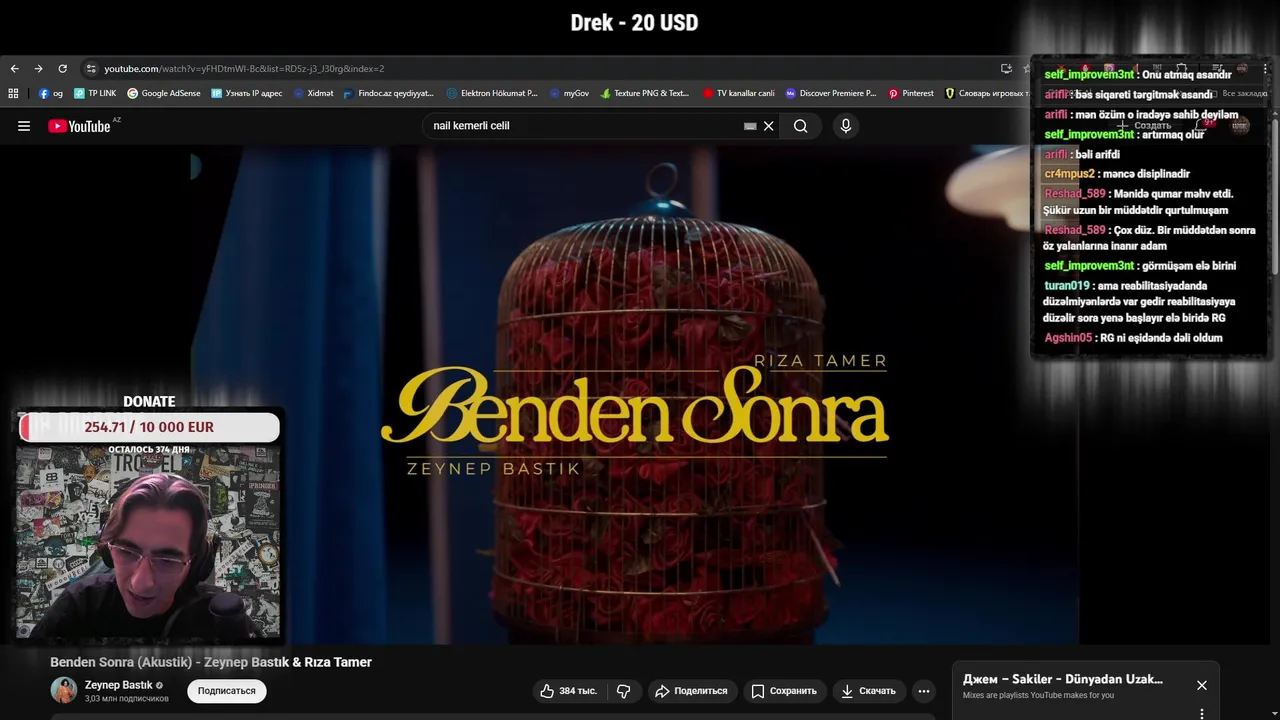Click the donation goal progress bar
This screenshot has height=720, width=1280.
click(149, 427)
